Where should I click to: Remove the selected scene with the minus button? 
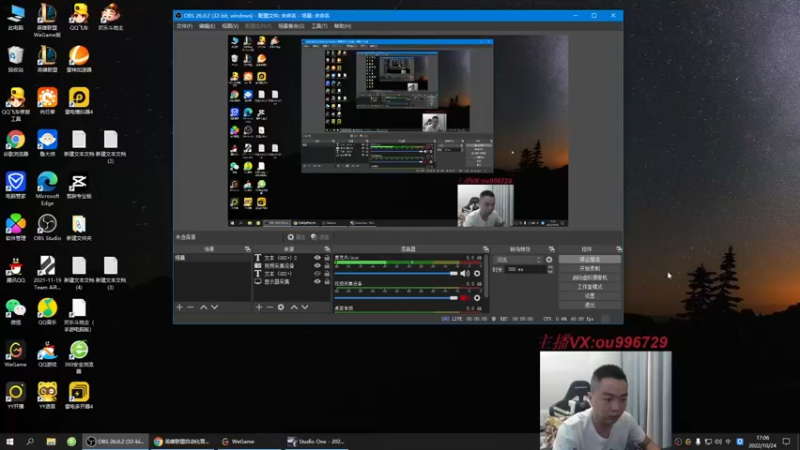click(190, 307)
